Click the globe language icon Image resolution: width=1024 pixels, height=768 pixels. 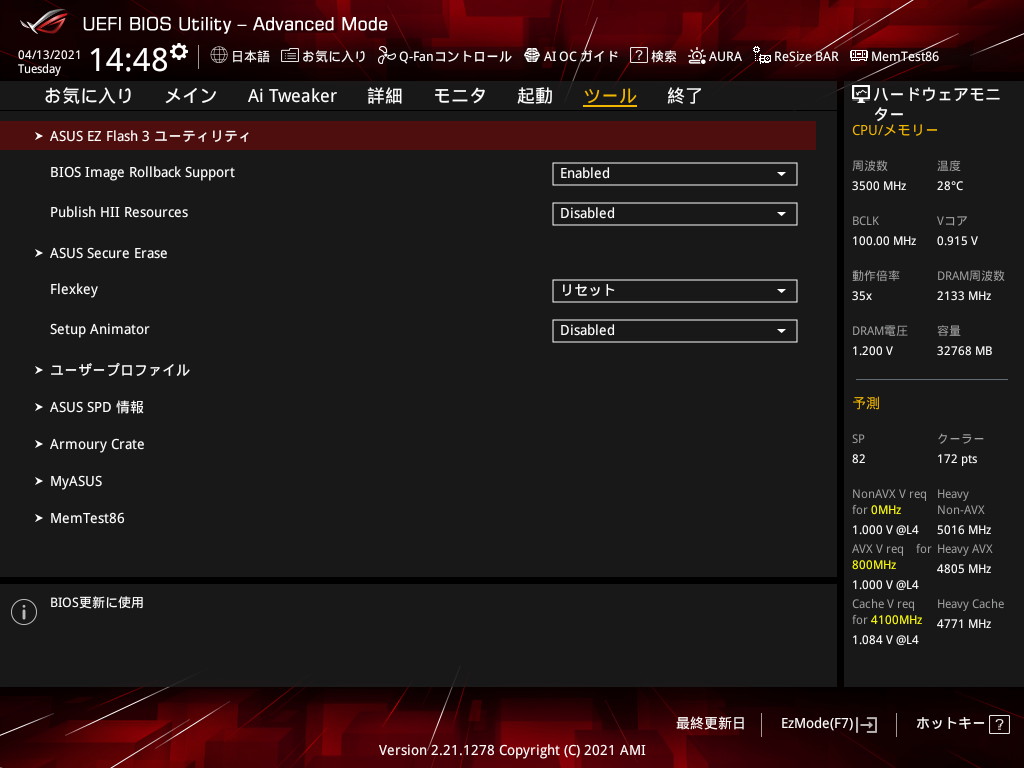point(219,56)
